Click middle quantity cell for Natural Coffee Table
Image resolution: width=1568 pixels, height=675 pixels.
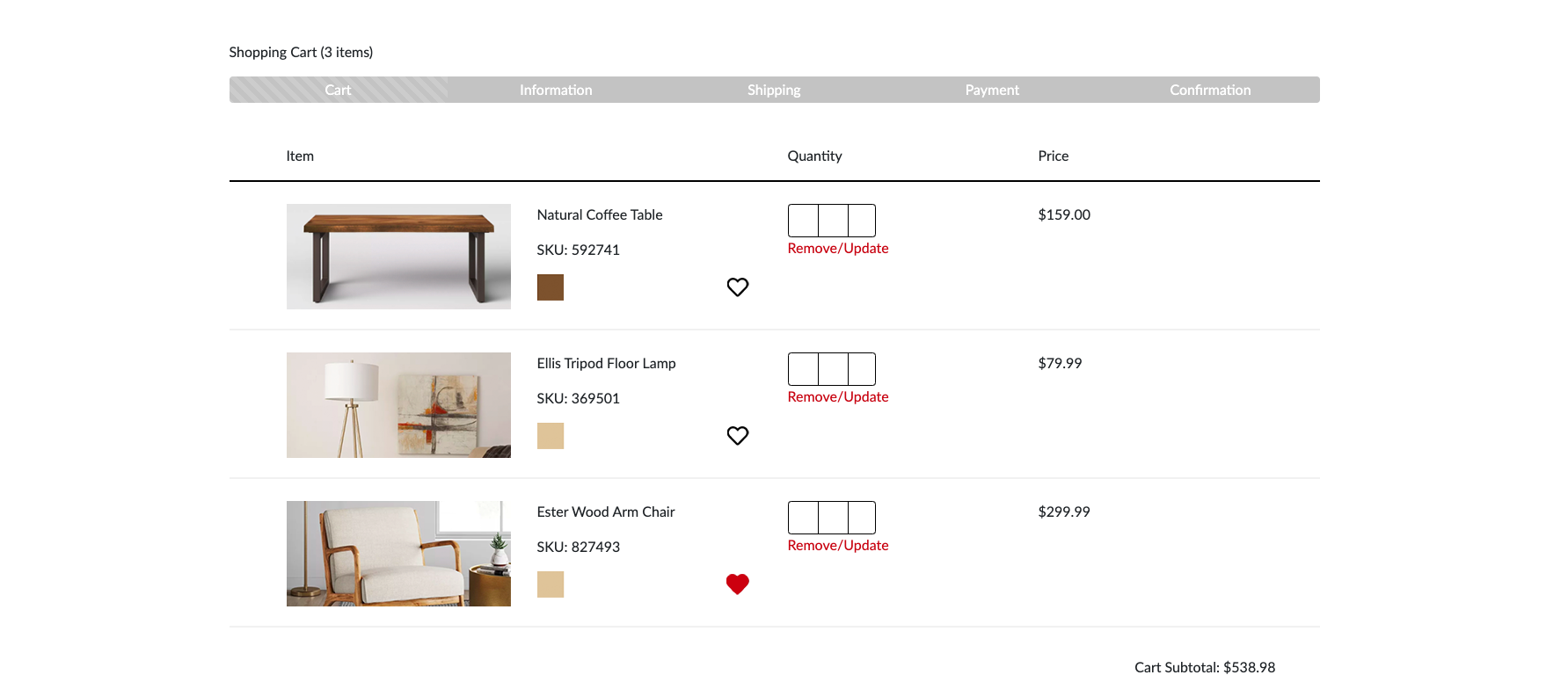click(833, 221)
